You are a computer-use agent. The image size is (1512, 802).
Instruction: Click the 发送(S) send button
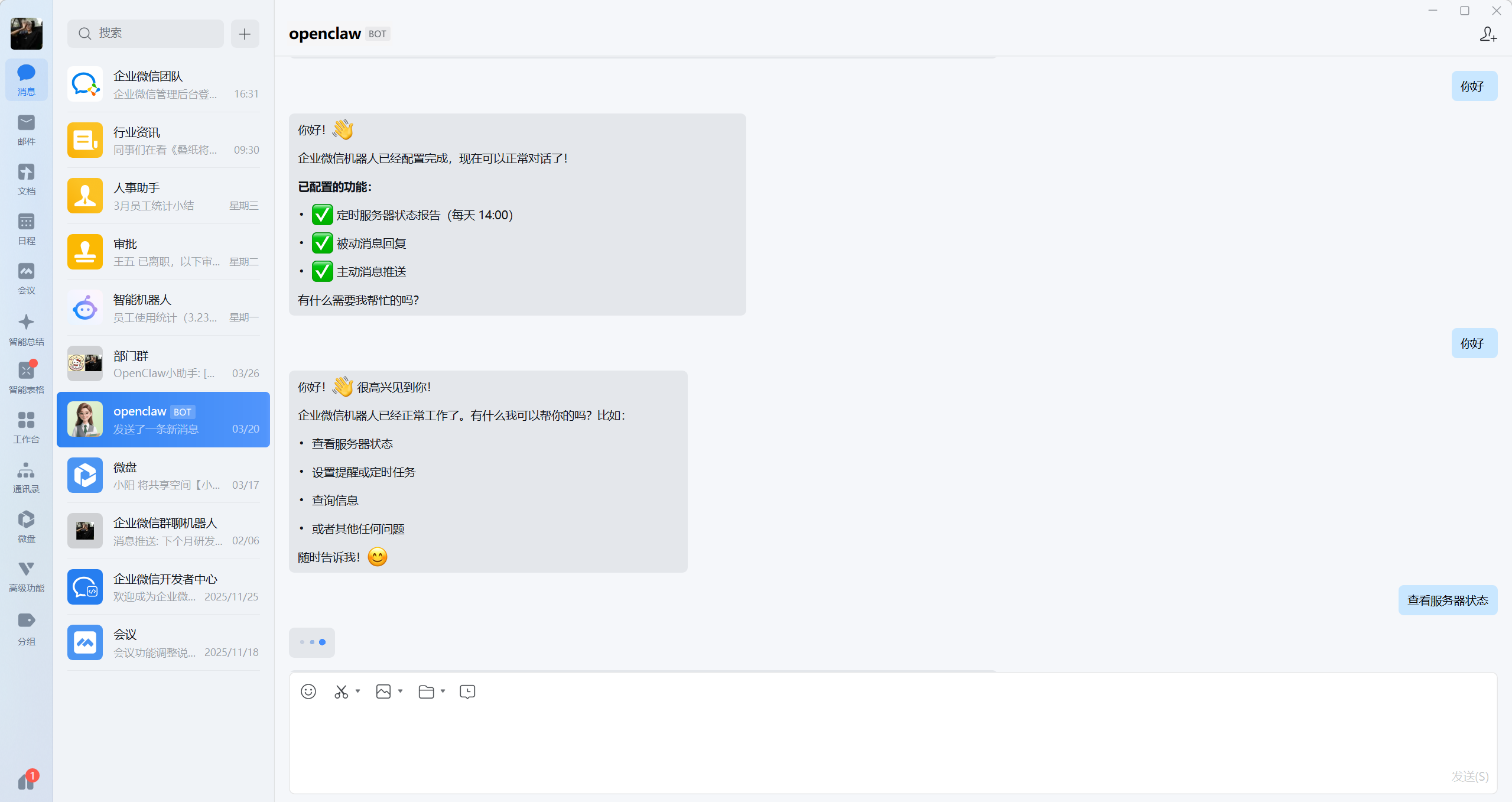[1470, 776]
